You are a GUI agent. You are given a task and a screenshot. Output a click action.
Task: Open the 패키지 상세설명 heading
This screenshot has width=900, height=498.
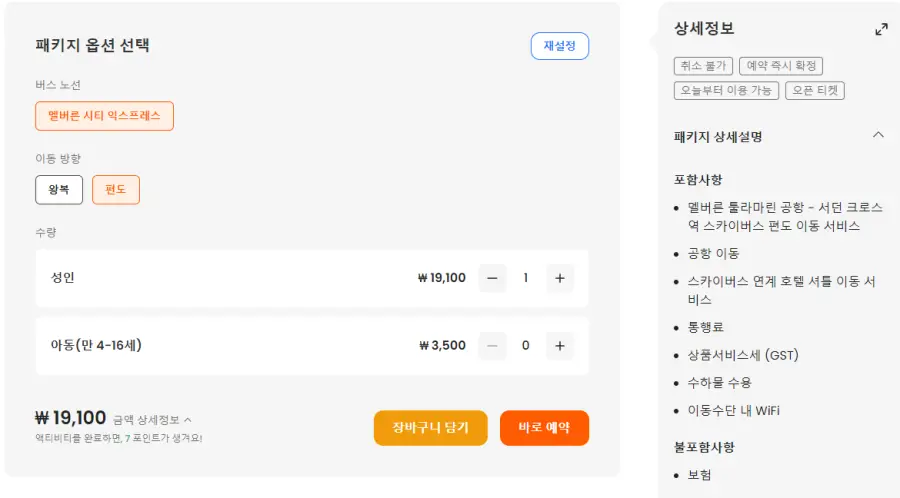(718, 137)
